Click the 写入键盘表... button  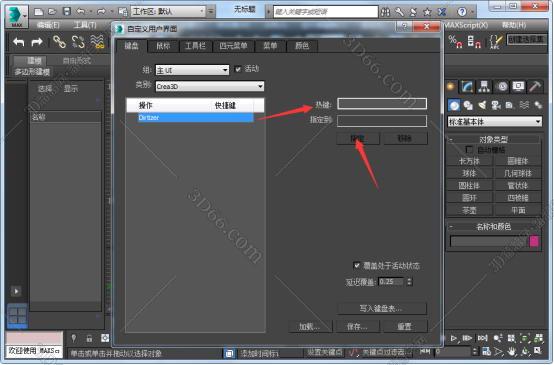point(382,308)
